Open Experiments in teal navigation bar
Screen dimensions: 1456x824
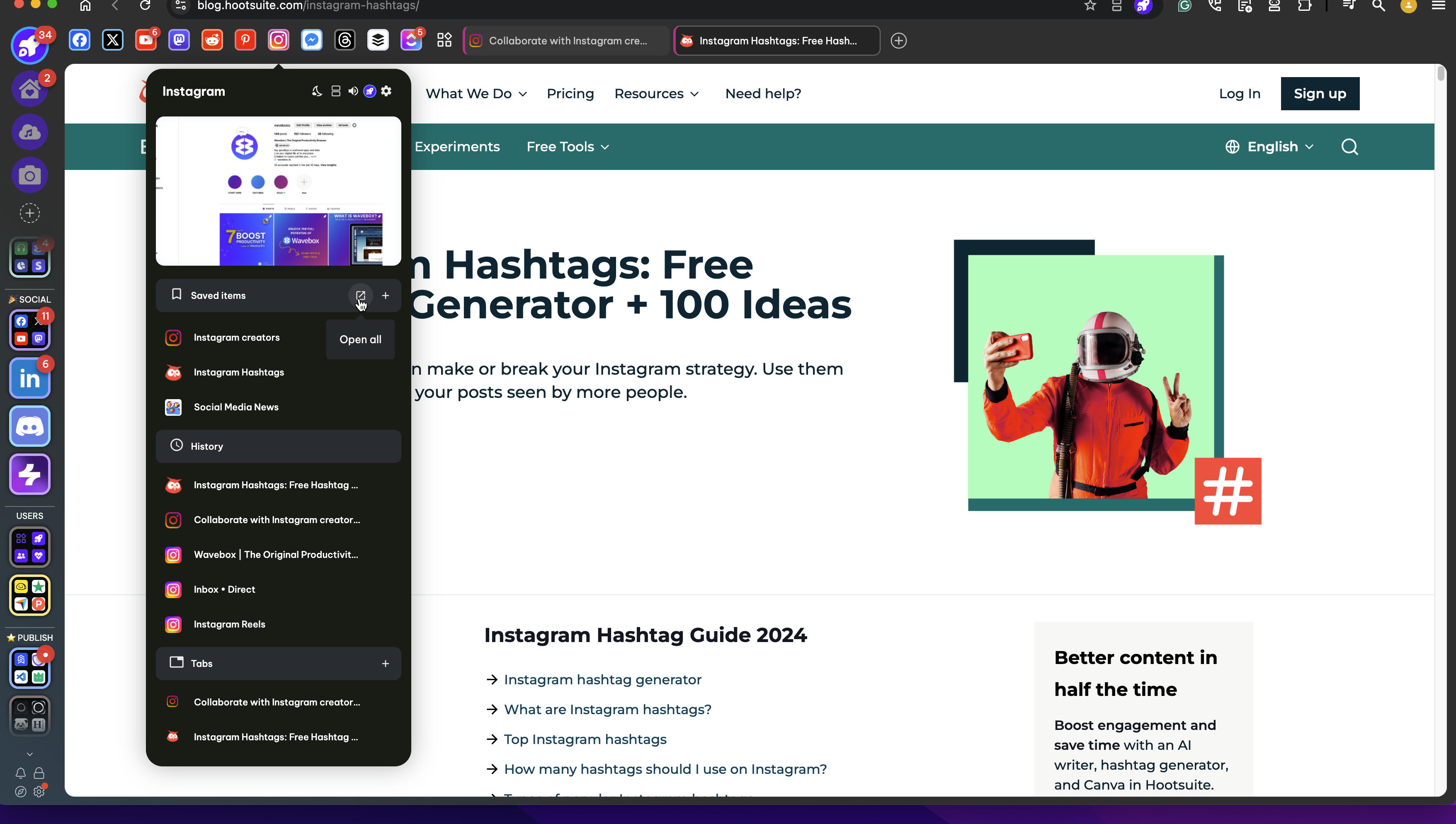pyautogui.click(x=457, y=147)
